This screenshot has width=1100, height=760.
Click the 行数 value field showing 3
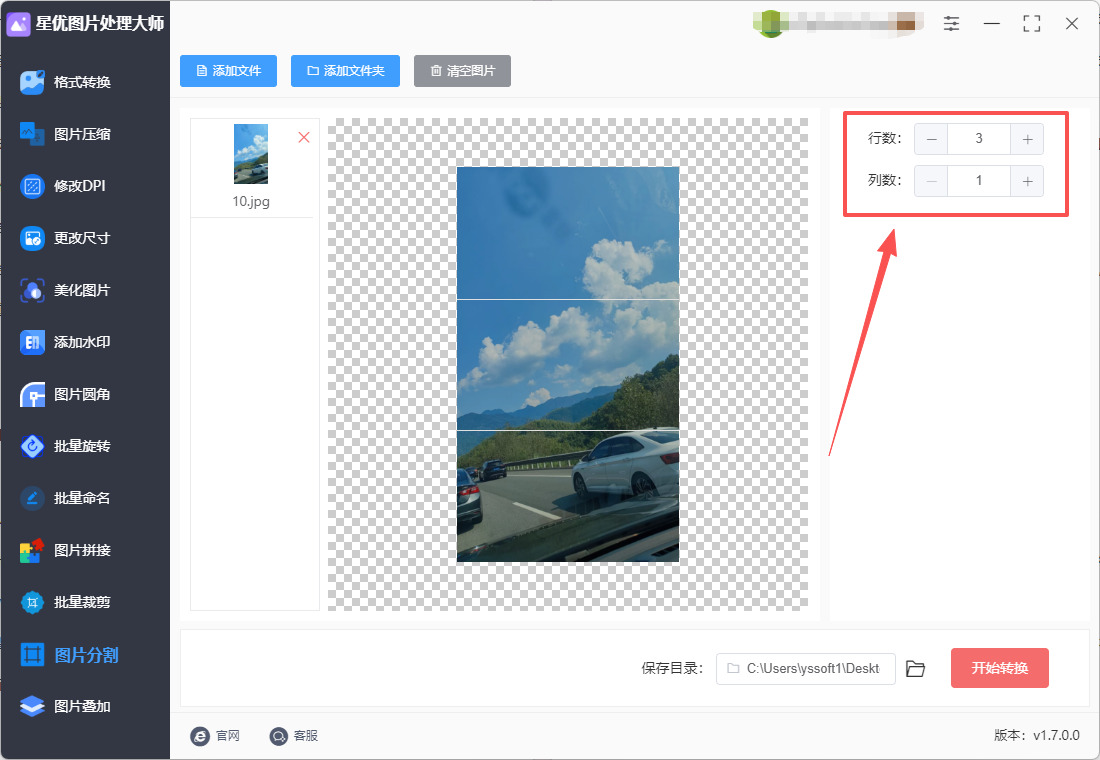[979, 139]
